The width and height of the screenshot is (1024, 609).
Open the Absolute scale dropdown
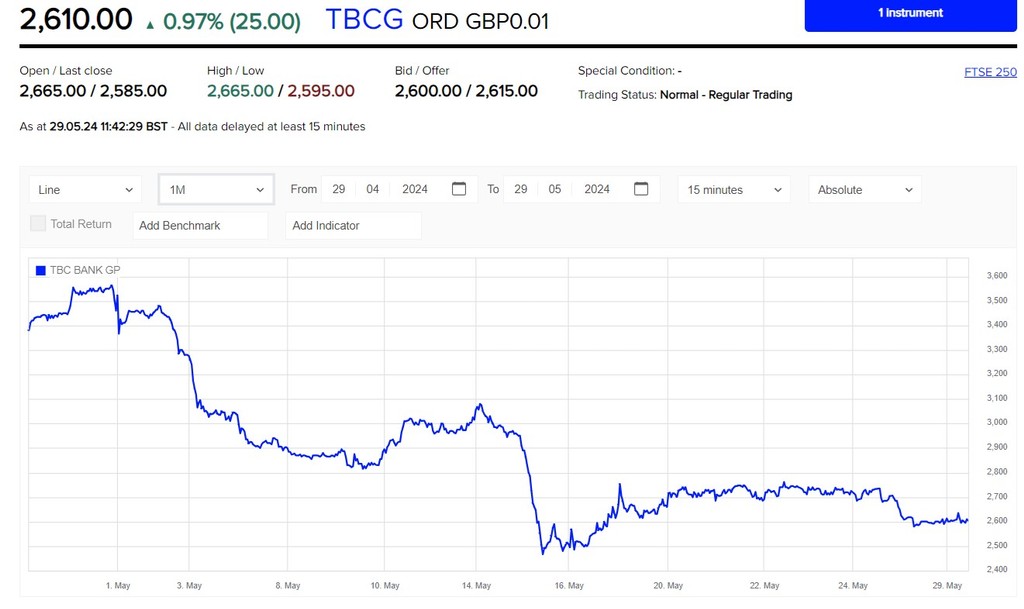tap(864, 190)
